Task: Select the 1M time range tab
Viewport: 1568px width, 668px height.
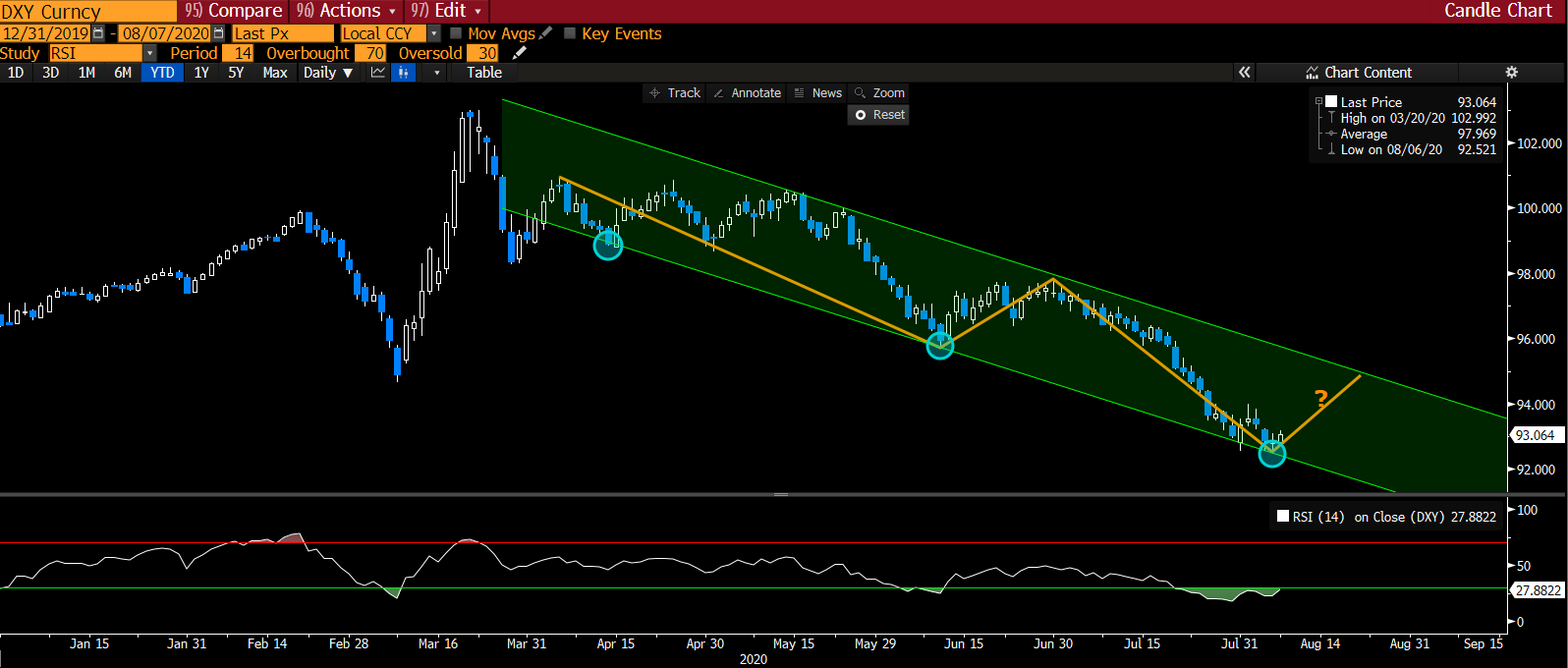Action: (86, 73)
